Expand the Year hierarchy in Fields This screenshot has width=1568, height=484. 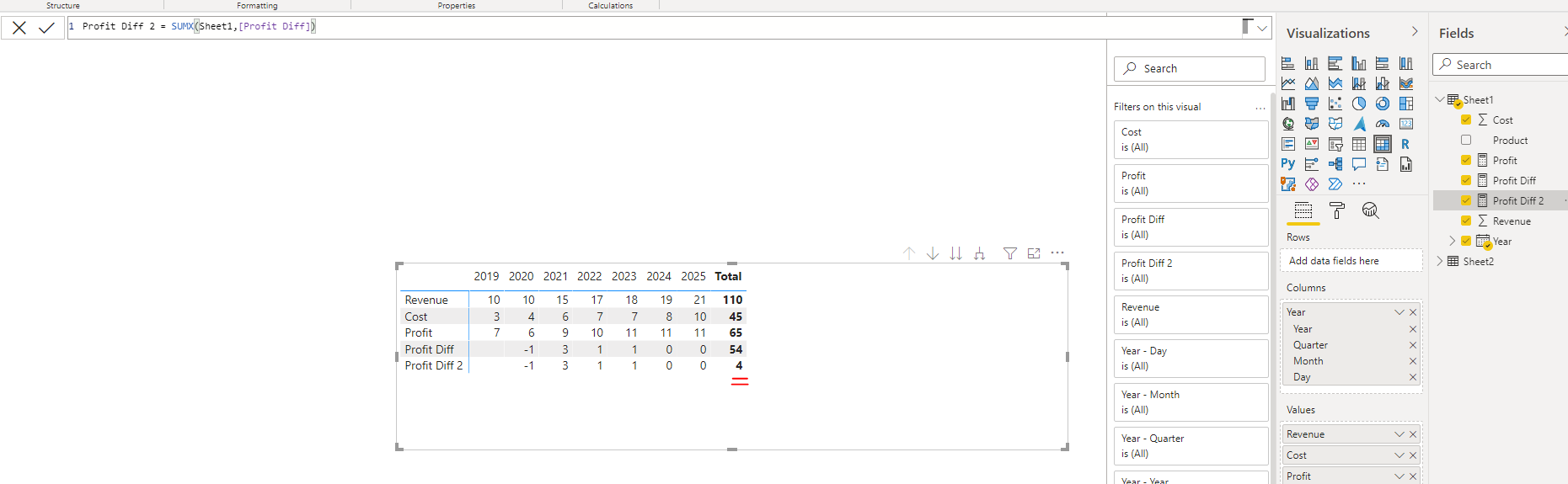point(1452,241)
